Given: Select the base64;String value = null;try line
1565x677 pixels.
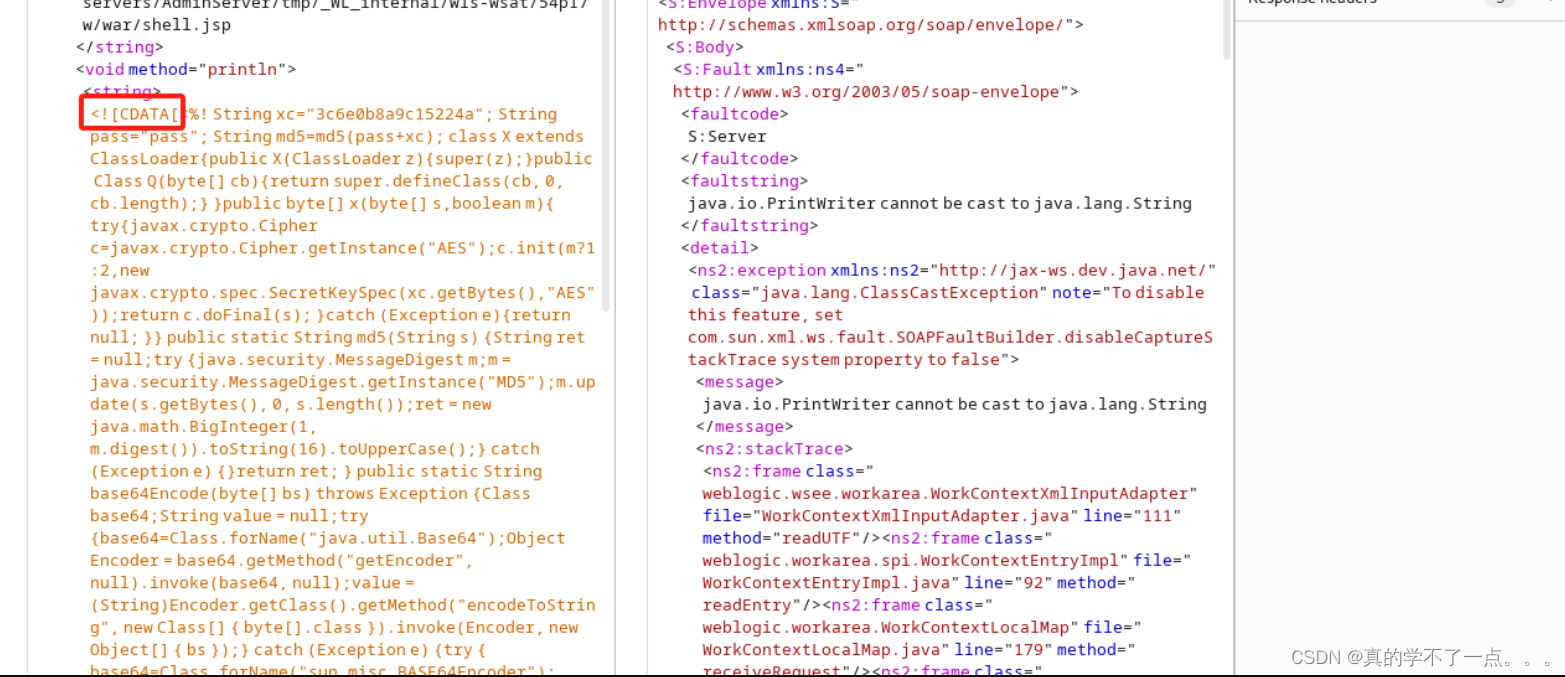Looking at the screenshot, I should [229, 516].
